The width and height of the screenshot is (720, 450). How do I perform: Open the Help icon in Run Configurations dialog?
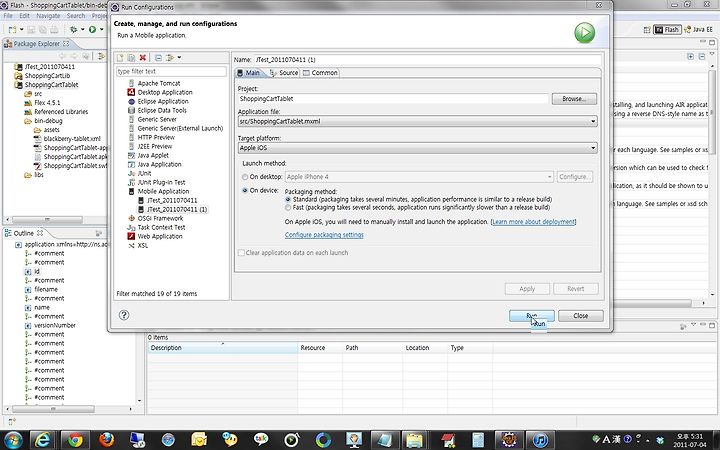click(x=124, y=315)
